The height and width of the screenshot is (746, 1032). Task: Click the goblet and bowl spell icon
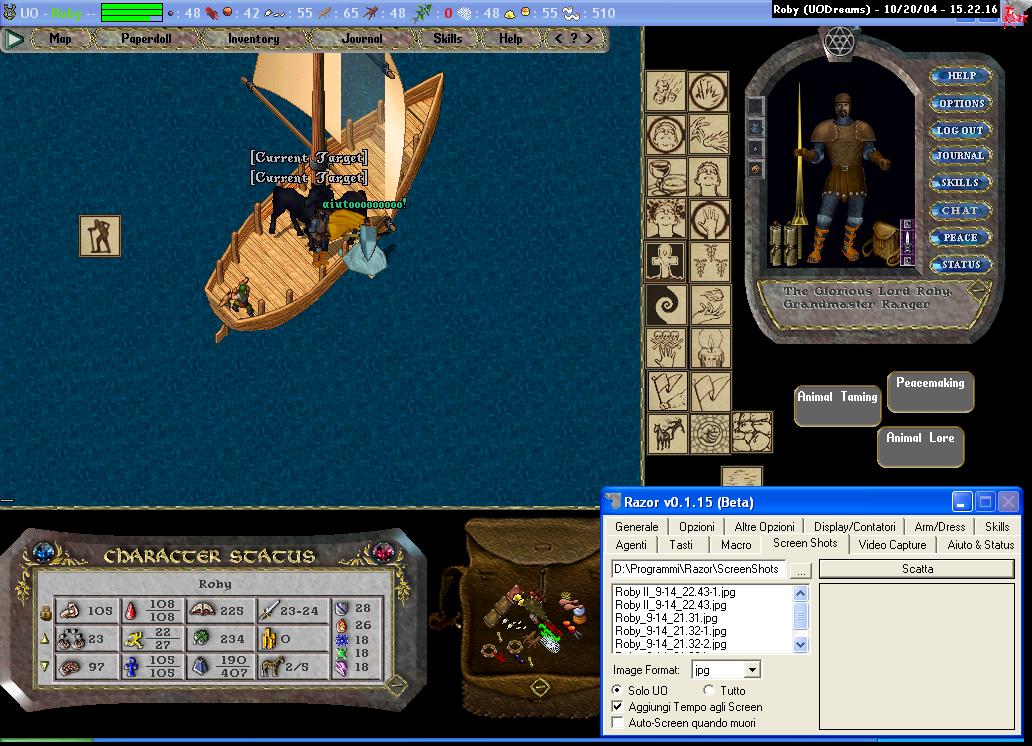pos(665,177)
